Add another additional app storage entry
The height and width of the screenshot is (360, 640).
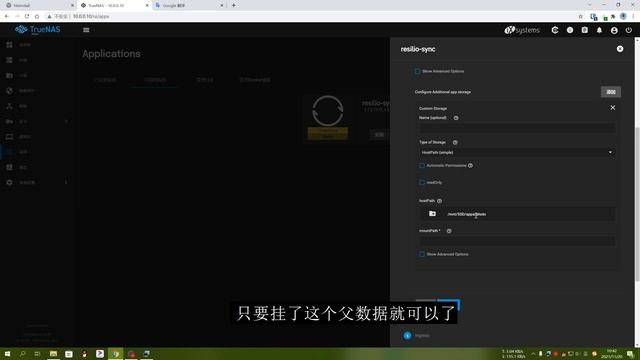tap(611, 92)
